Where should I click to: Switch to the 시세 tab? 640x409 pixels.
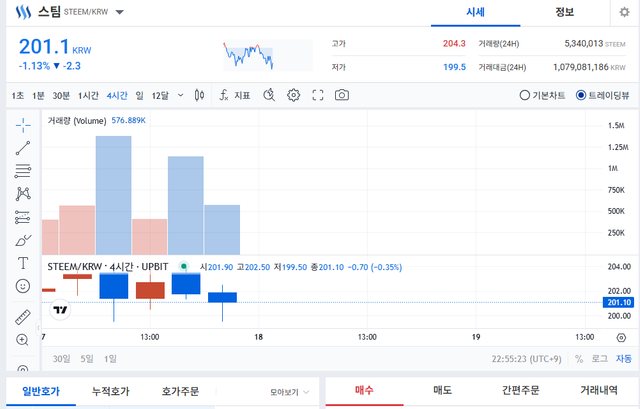pyautogui.click(x=476, y=12)
